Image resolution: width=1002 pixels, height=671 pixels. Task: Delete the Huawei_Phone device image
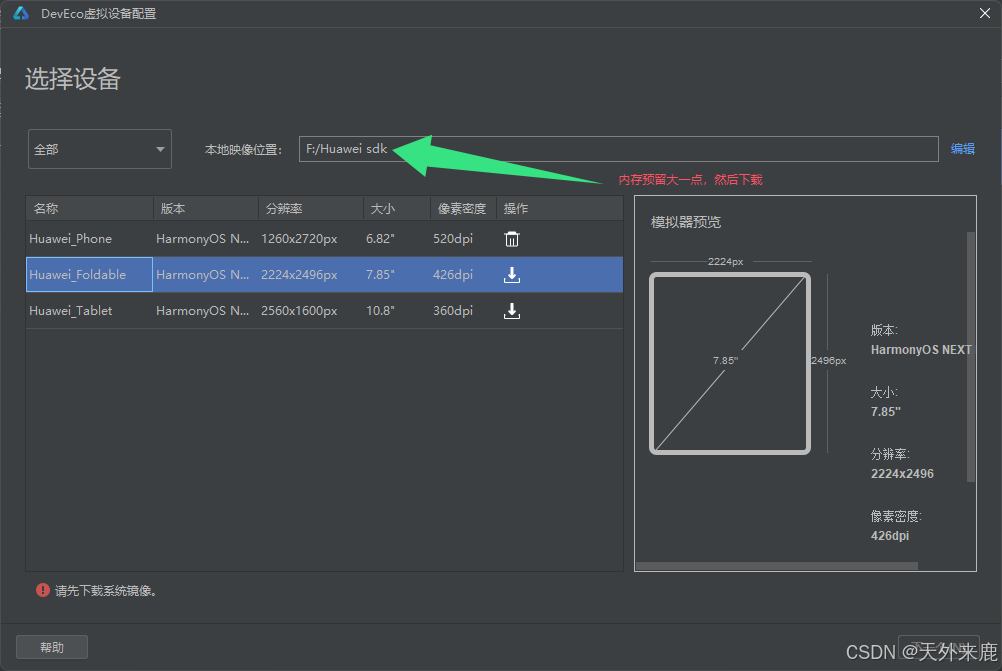point(512,239)
